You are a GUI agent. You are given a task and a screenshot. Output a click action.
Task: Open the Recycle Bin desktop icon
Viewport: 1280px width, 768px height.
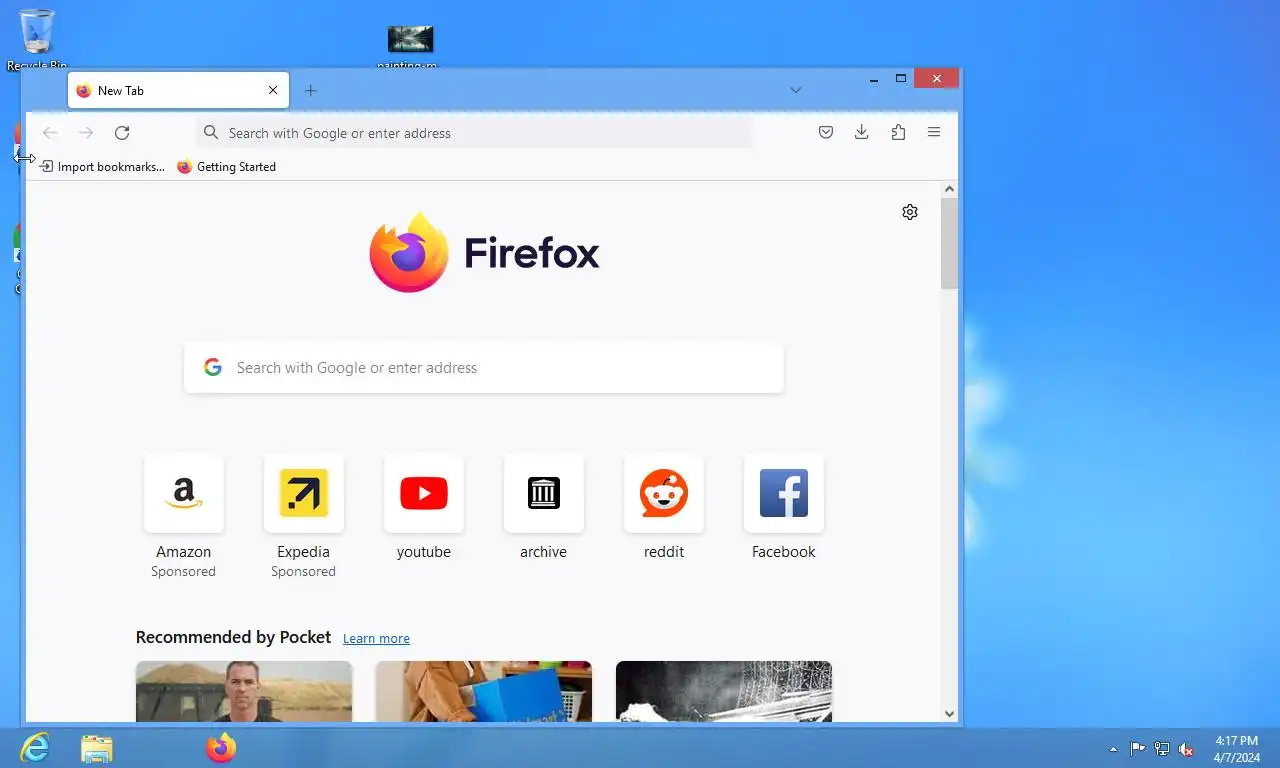pyautogui.click(x=37, y=40)
